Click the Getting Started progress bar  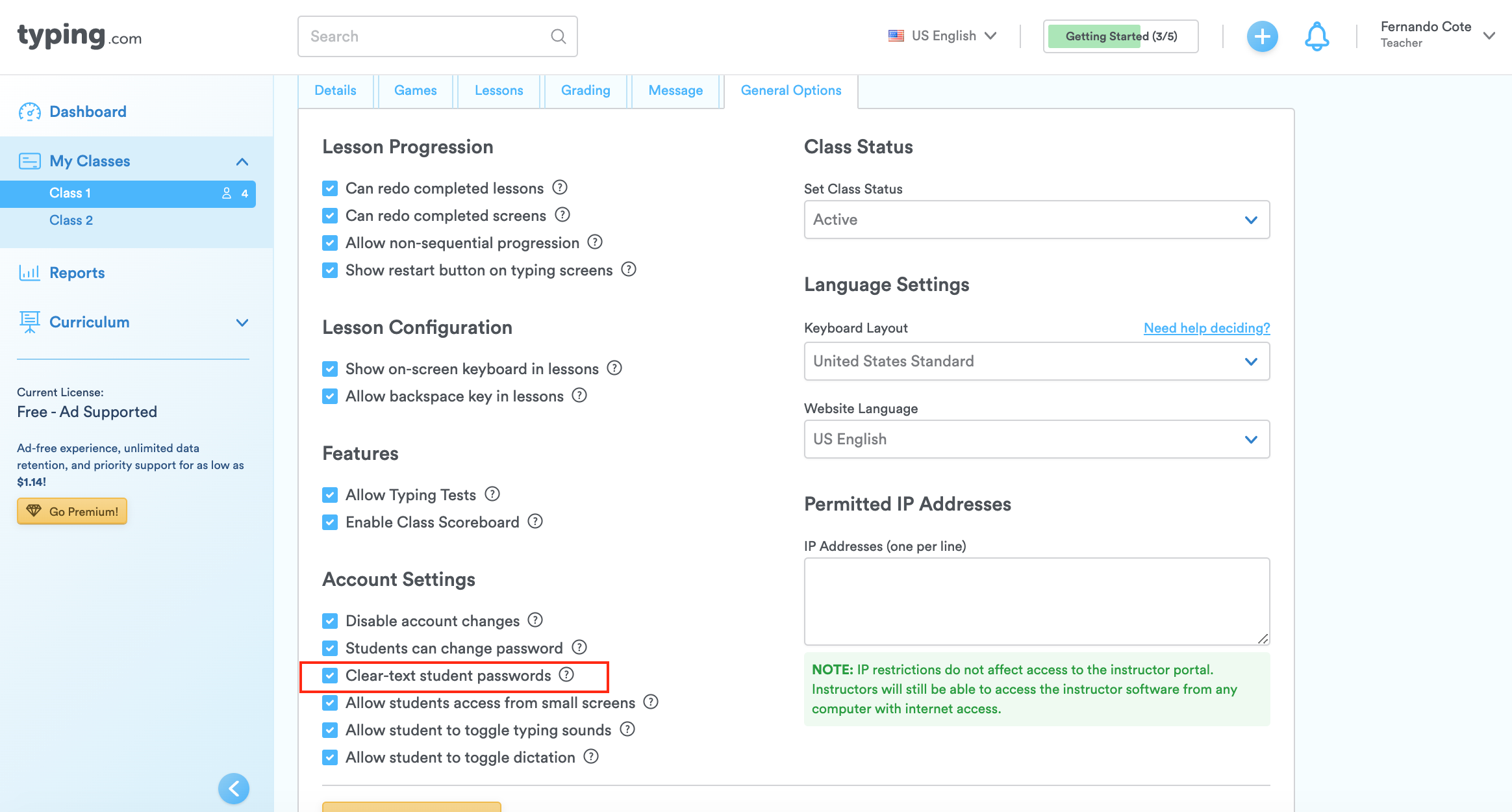point(1120,36)
